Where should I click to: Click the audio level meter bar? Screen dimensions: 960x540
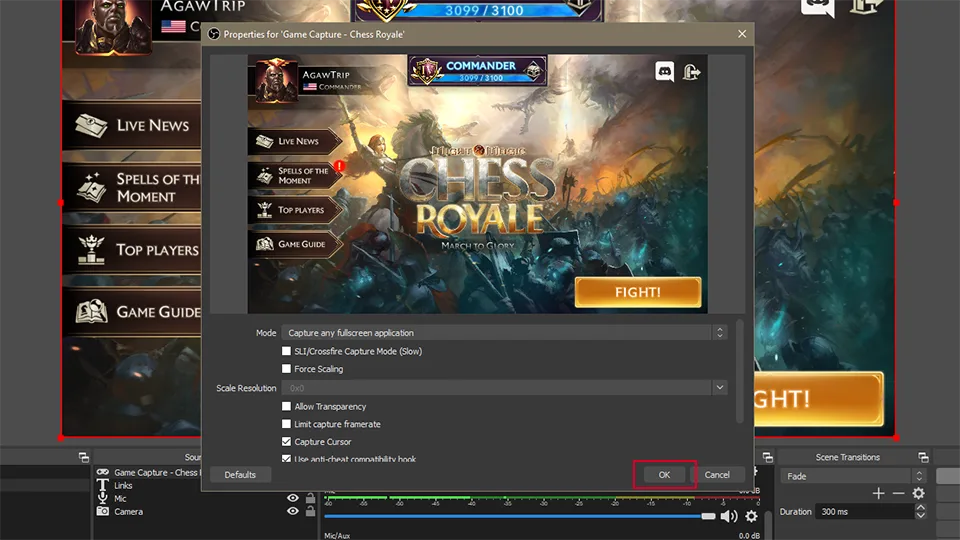(x=542, y=497)
